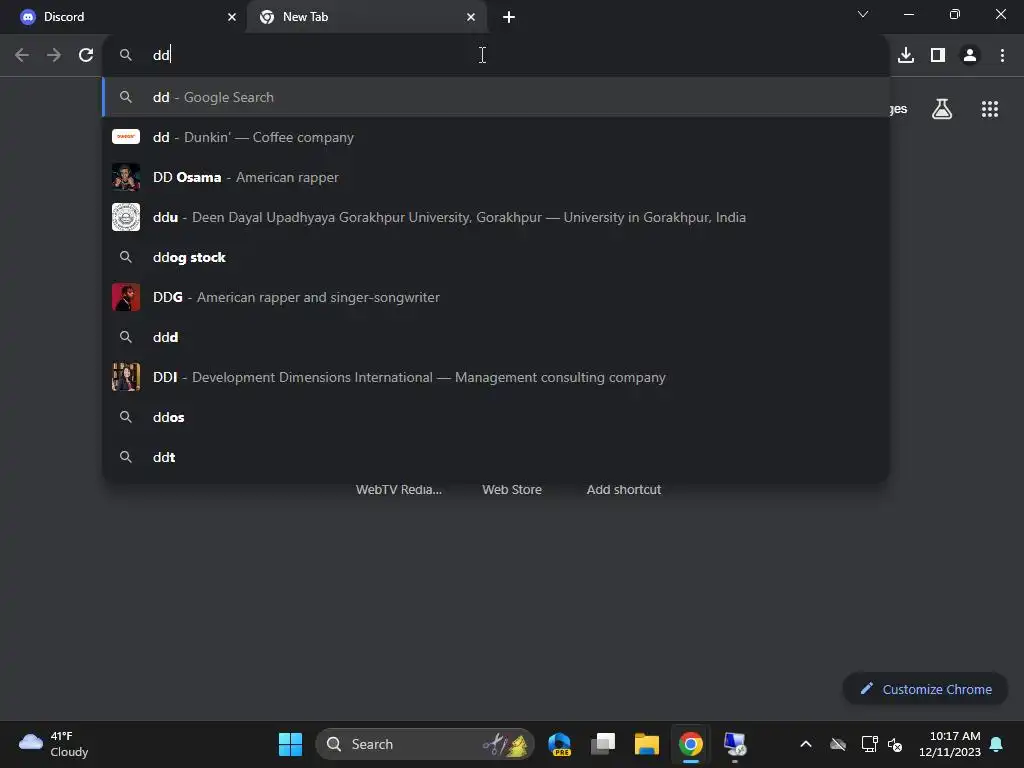Image resolution: width=1024 pixels, height=768 pixels.
Task: Click the DD Osama photo thumbnail
Action: tap(126, 177)
